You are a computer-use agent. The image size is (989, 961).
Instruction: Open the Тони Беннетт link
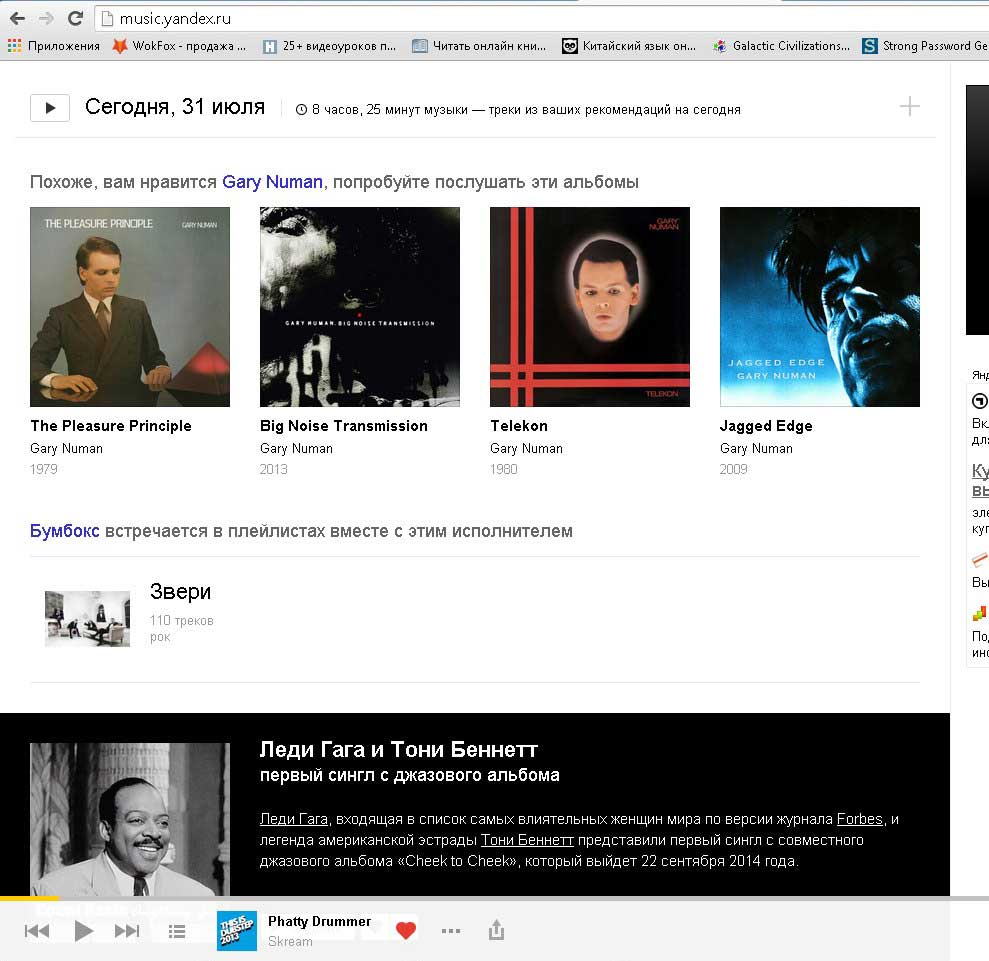[x=527, y=840]
